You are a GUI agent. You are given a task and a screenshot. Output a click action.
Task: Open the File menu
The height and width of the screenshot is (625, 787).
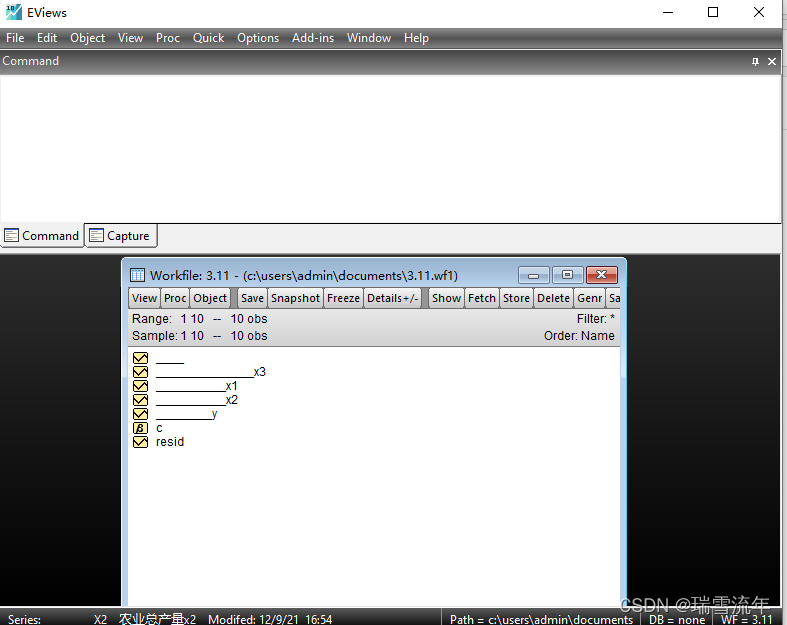click(15, 38)
